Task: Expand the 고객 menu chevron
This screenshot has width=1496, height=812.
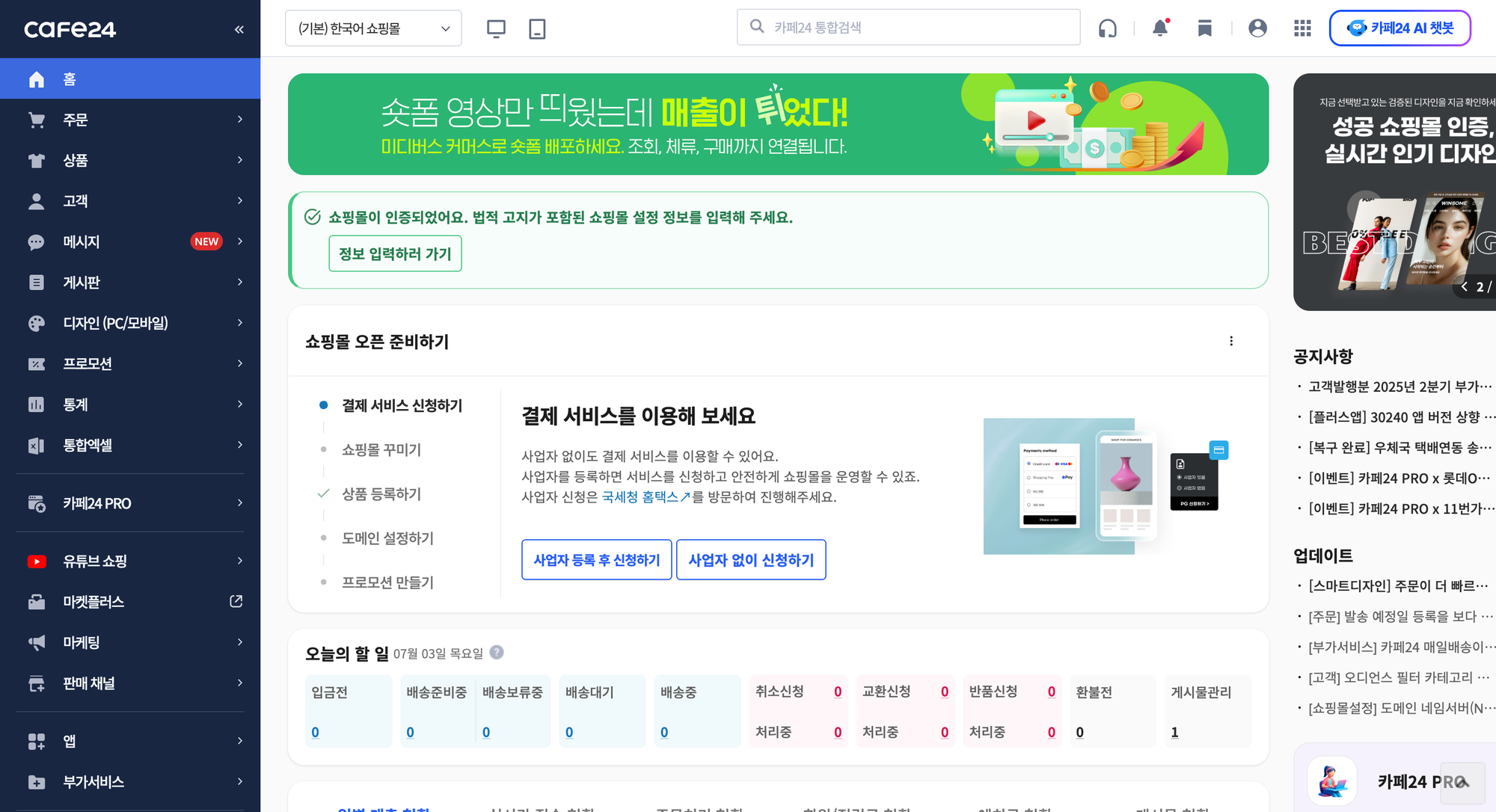Action: (x=240, y=200)
